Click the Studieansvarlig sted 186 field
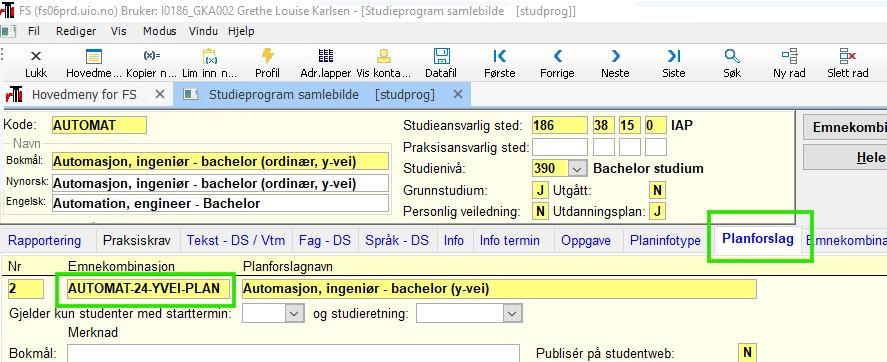 (x=559, y=125)
